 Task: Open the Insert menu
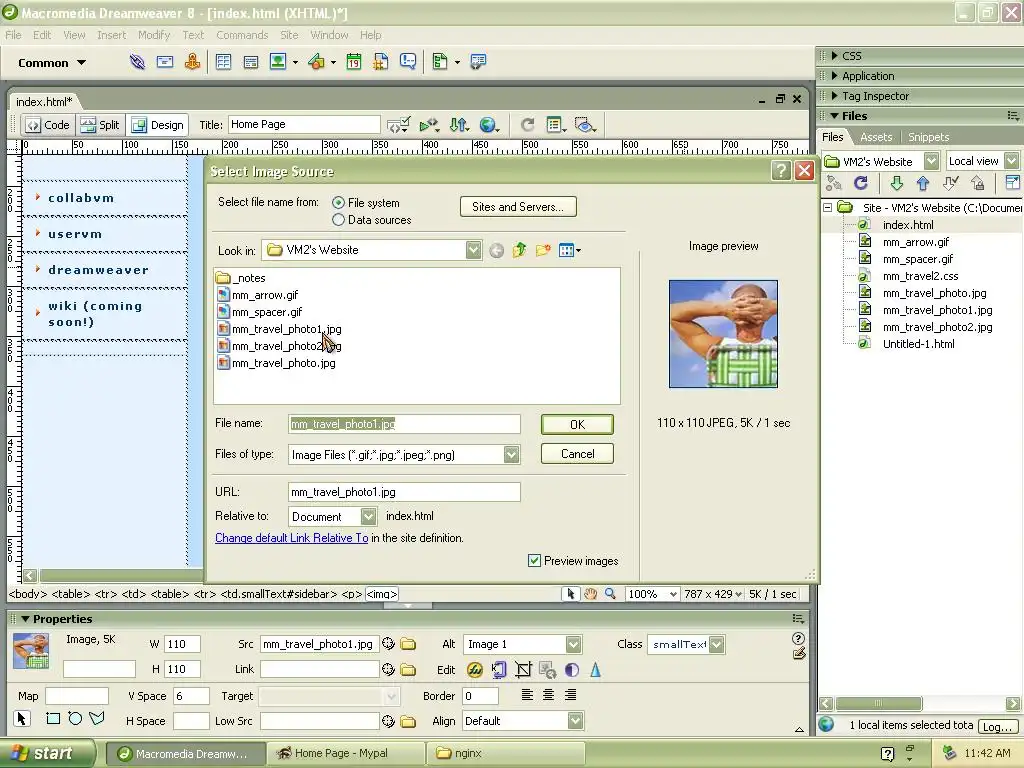111,35
